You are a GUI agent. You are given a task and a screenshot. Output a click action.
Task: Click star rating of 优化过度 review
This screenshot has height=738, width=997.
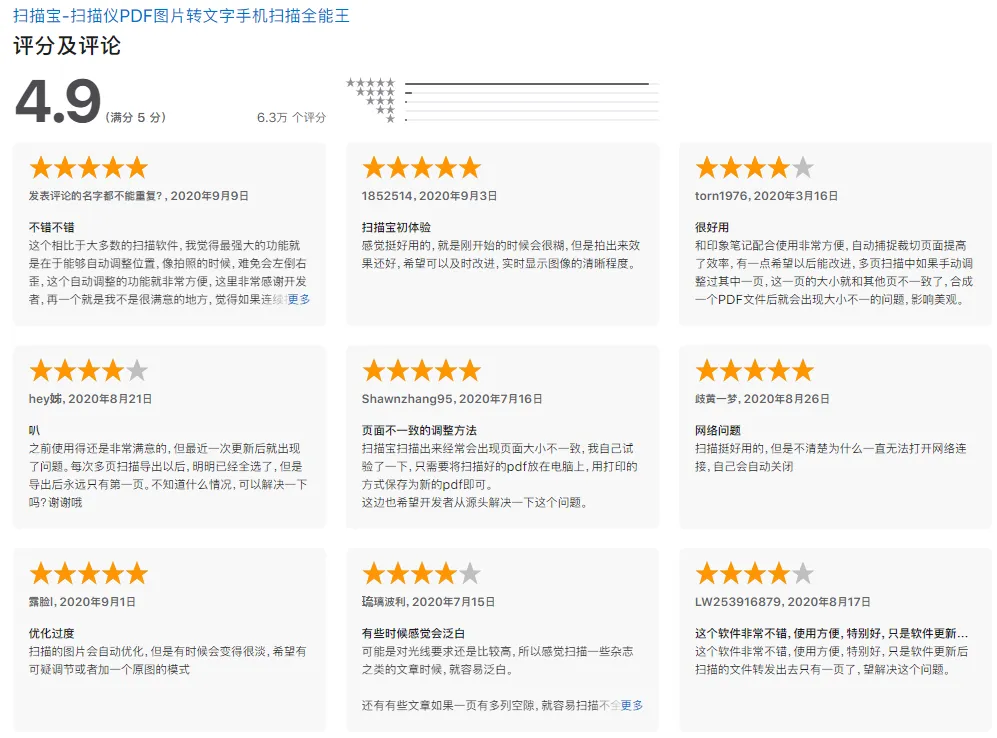(x=88, y=574)
